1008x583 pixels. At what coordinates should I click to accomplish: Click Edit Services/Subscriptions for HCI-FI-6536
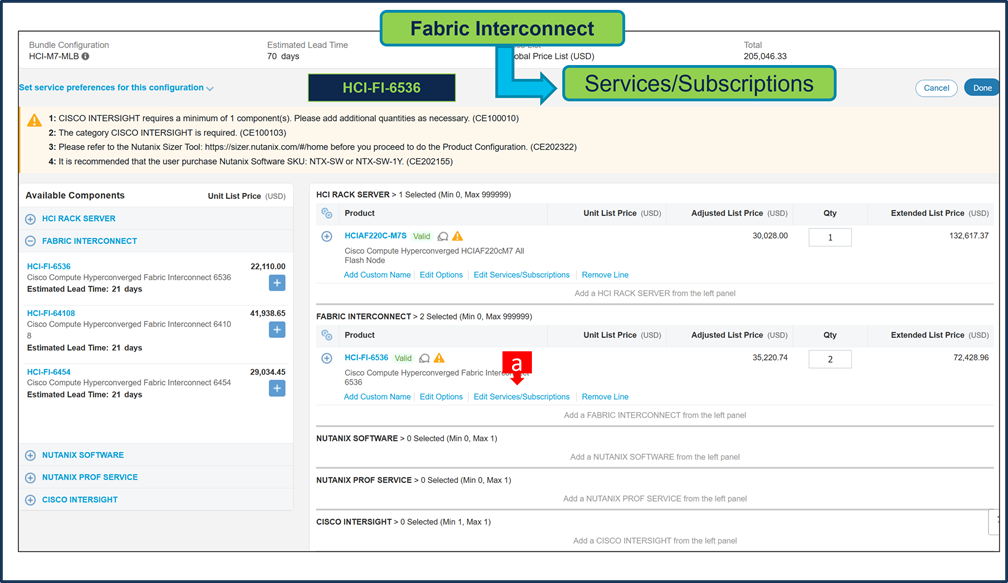(521, 397)
